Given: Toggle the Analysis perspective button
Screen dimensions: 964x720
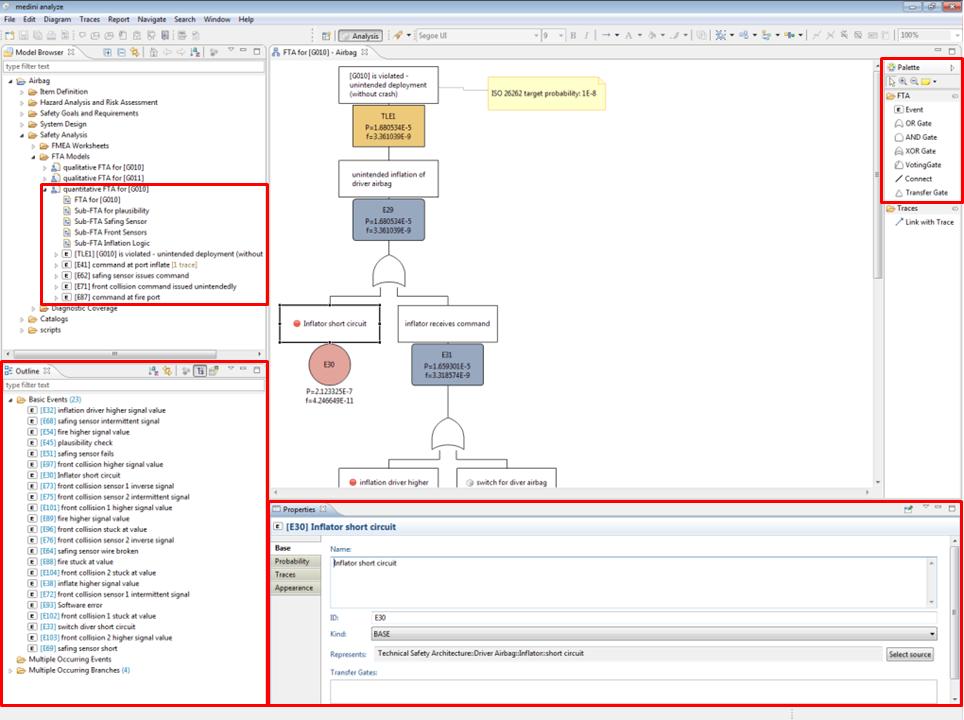Looking at the screenshot, I should pyautogui.click(x=359, y=36).
